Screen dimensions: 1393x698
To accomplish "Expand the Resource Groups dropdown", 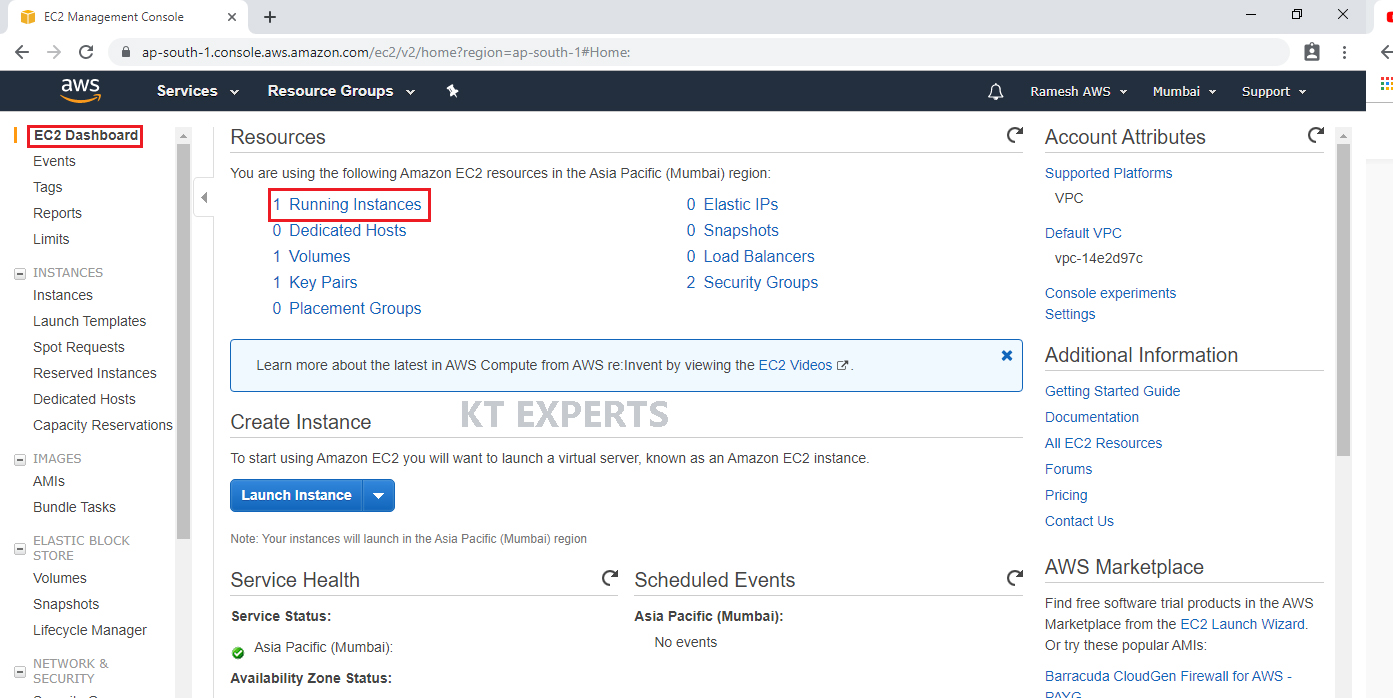I will pyautogui.click(x=341, y=91).
